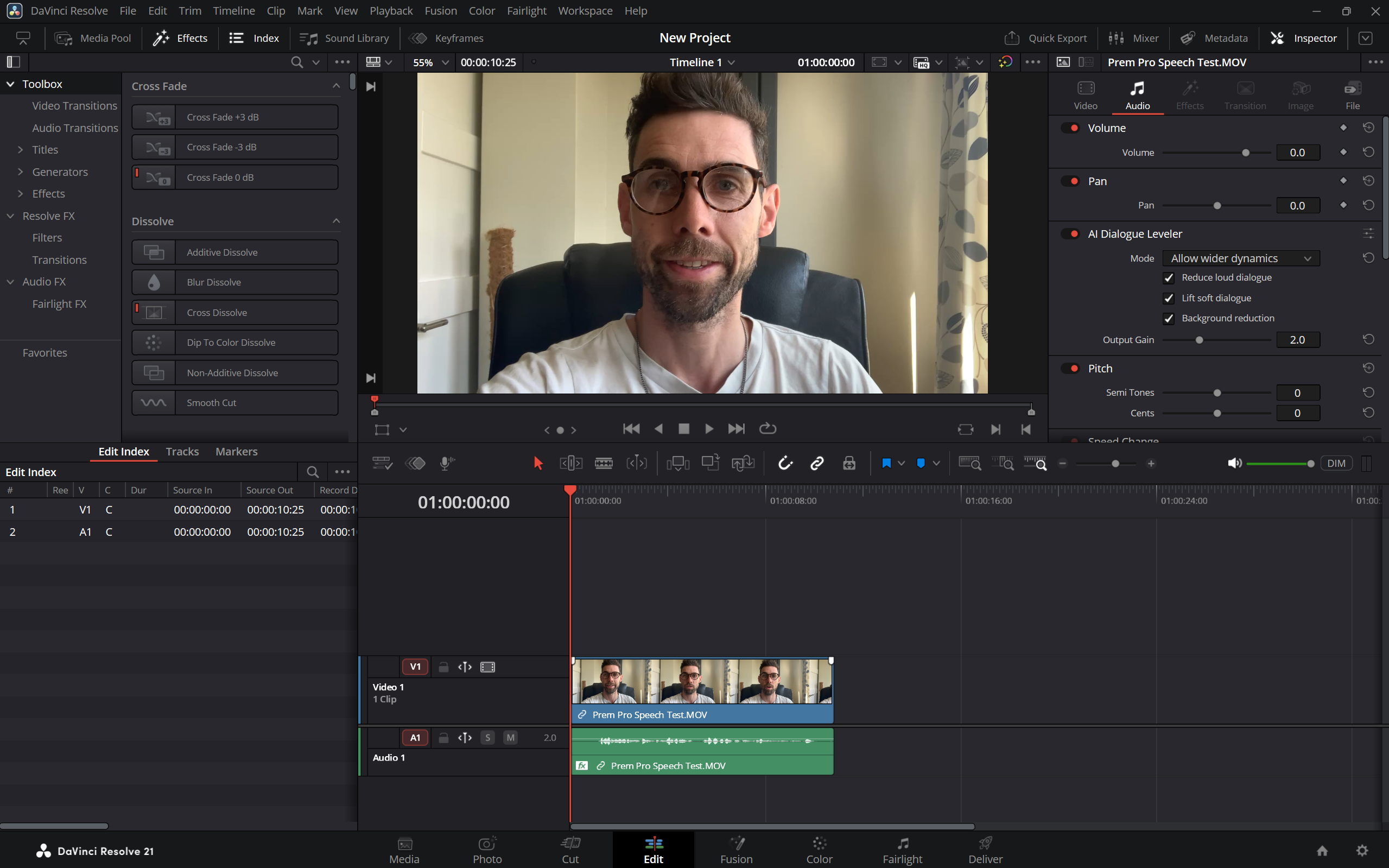Screen dimensions: 1389x868
Task: Toggle the Loop playback icon
Action: (x=768, y=429)
